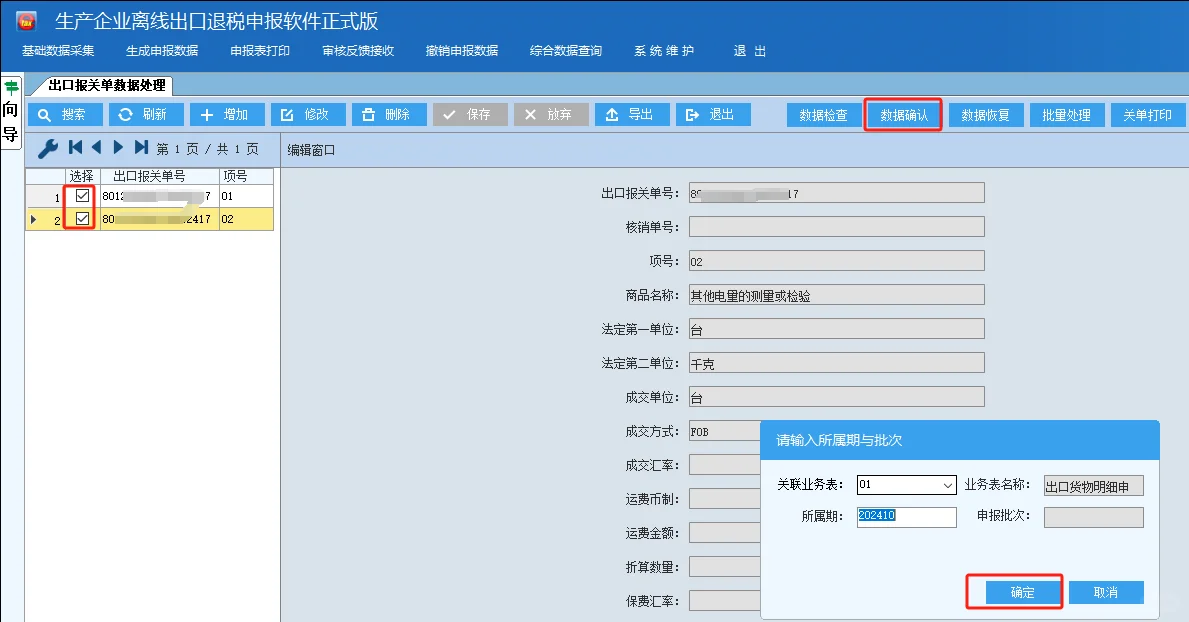Add a new record using 增加
The image size is (1189, 622).
227,114
